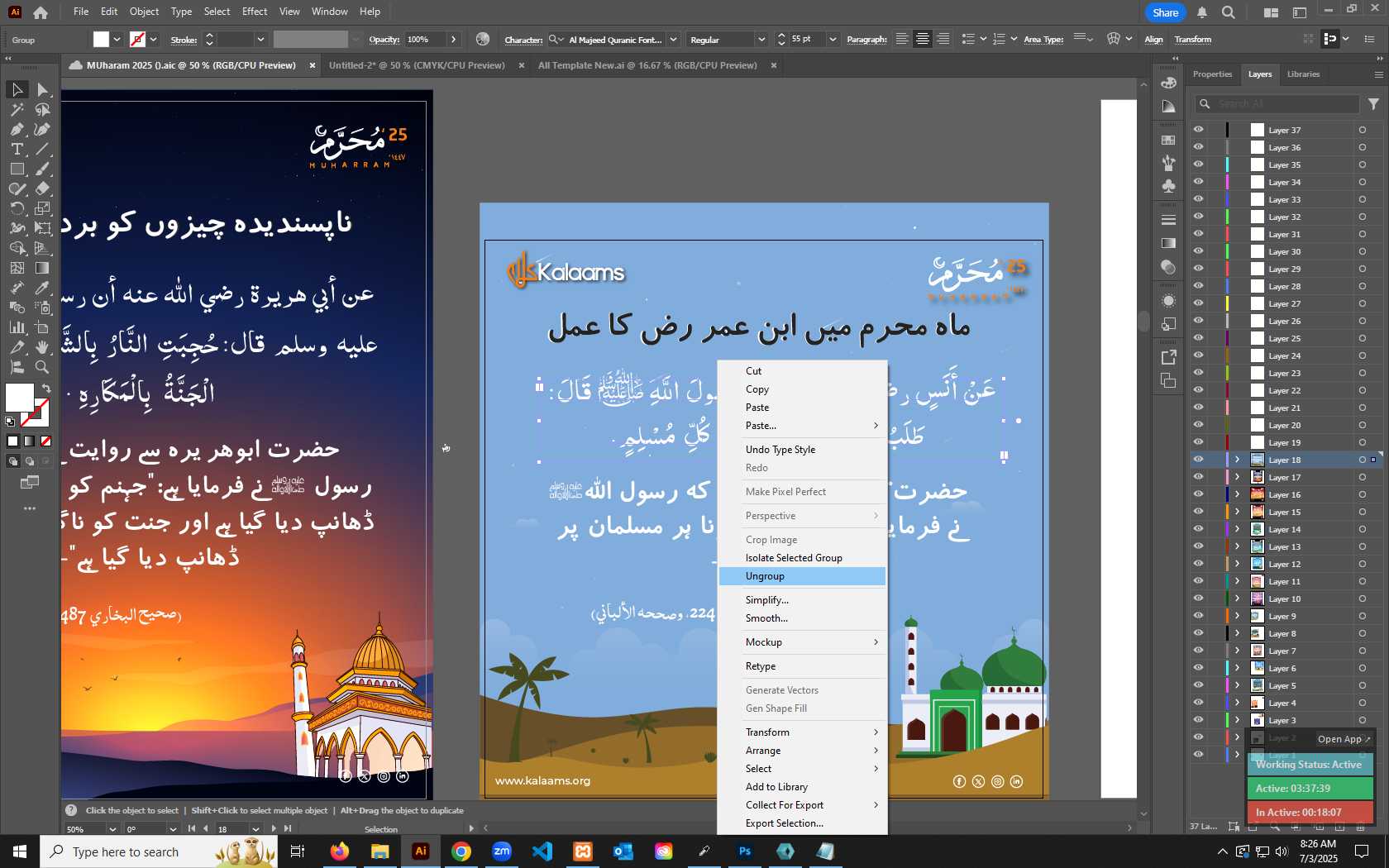
Task: Click the Home icon in top bar
Action: pyautogui.click(x=41, y=12)
